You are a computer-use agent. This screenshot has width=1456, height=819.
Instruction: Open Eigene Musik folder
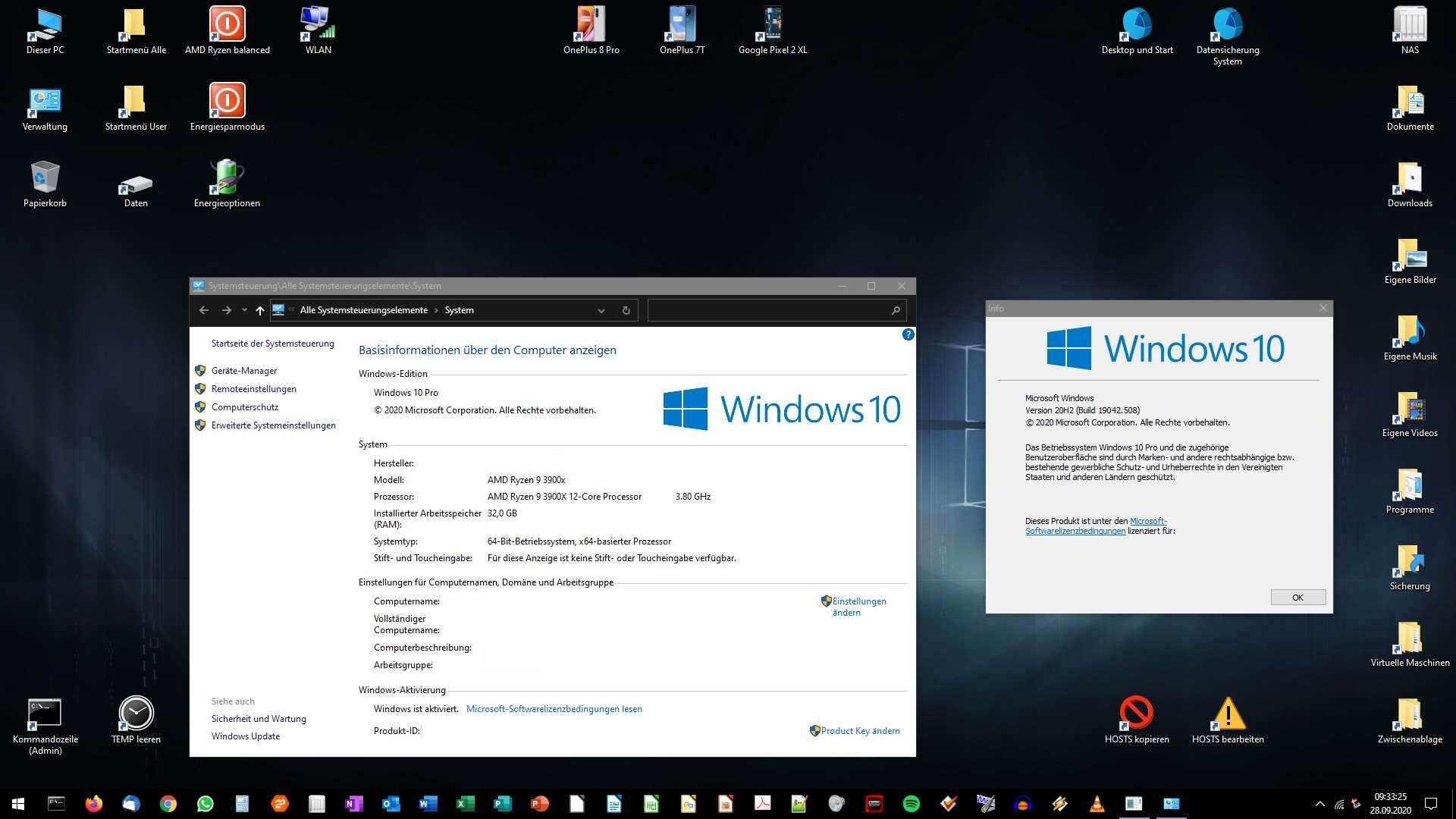click(x=1410, y=338)
